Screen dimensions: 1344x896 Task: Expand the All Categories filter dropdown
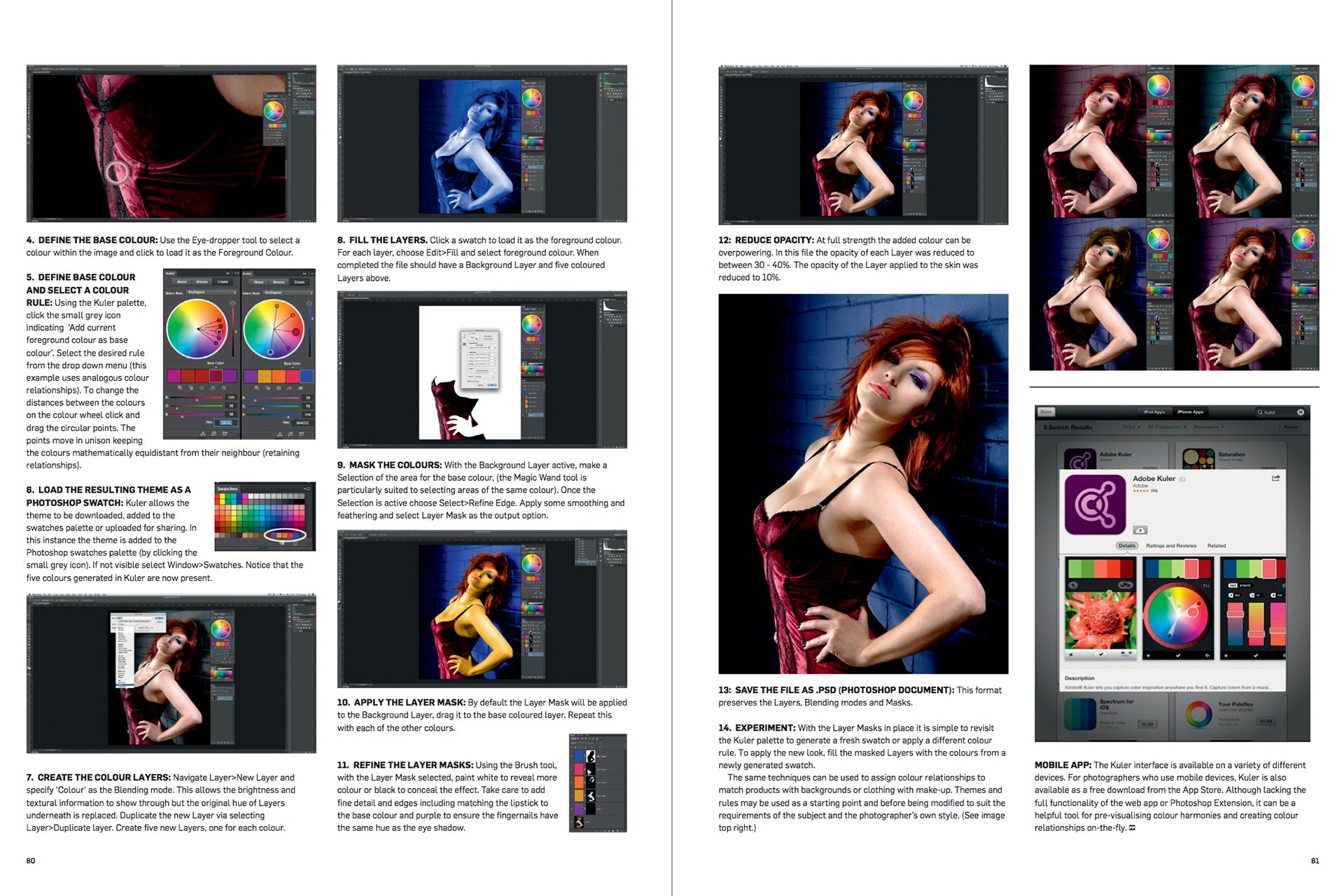(1166, 427)
